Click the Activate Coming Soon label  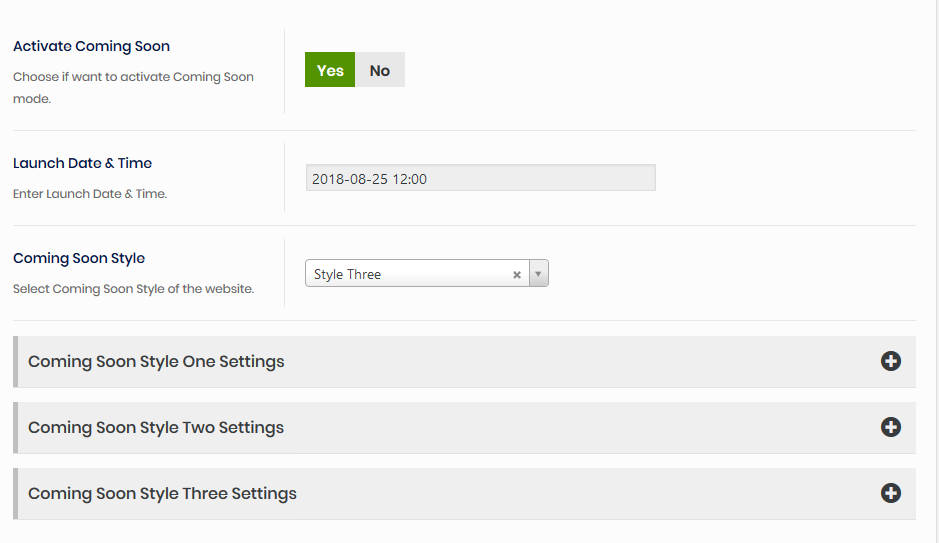tap(91, 46)
